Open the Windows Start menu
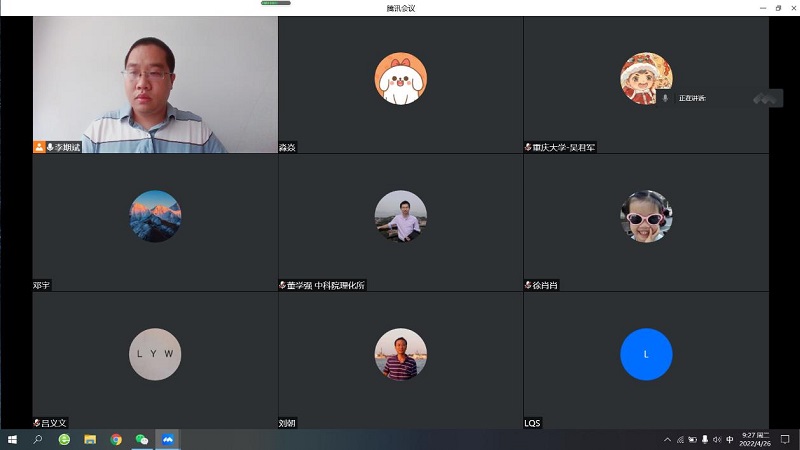800x450 pixels. (12, 439)
